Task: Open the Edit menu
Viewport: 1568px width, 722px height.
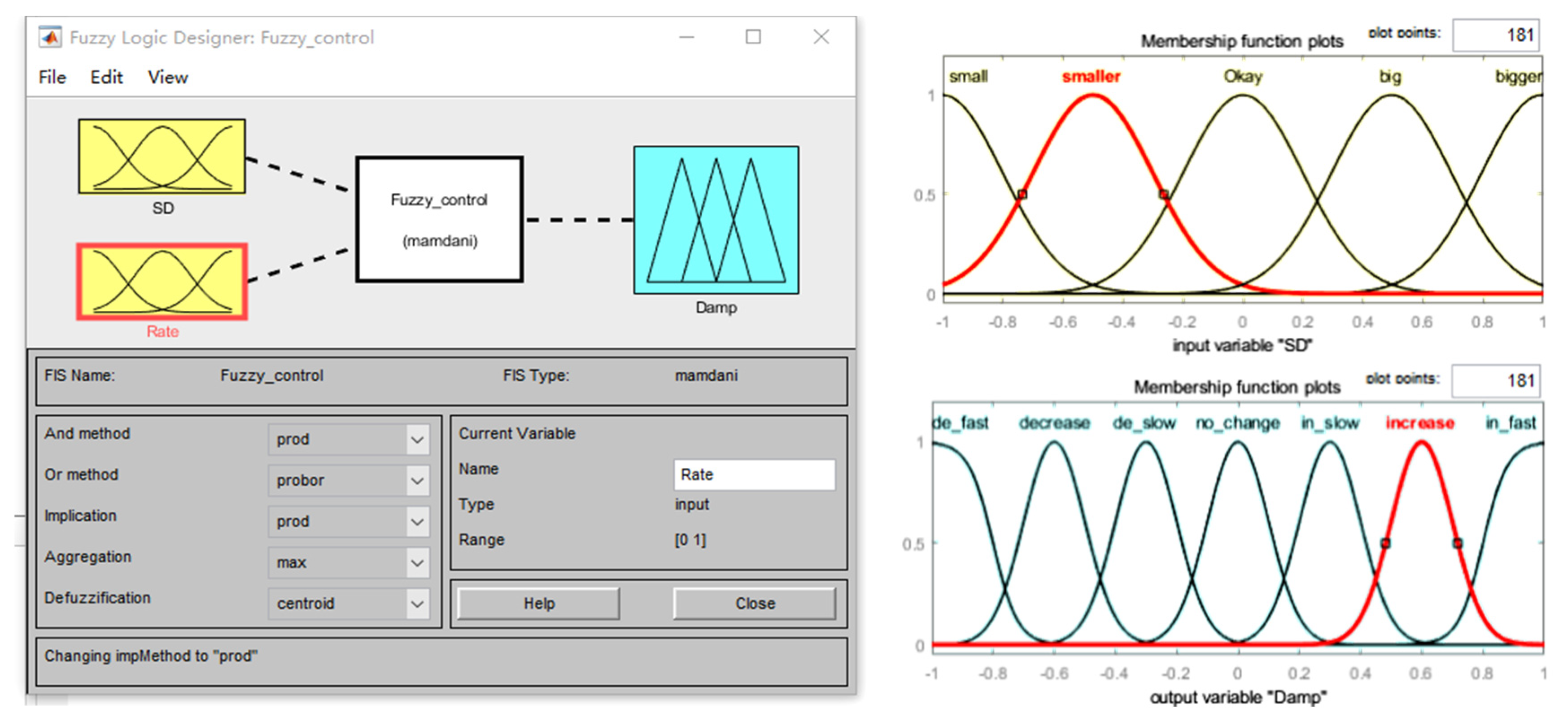Action: click(106, 77)
